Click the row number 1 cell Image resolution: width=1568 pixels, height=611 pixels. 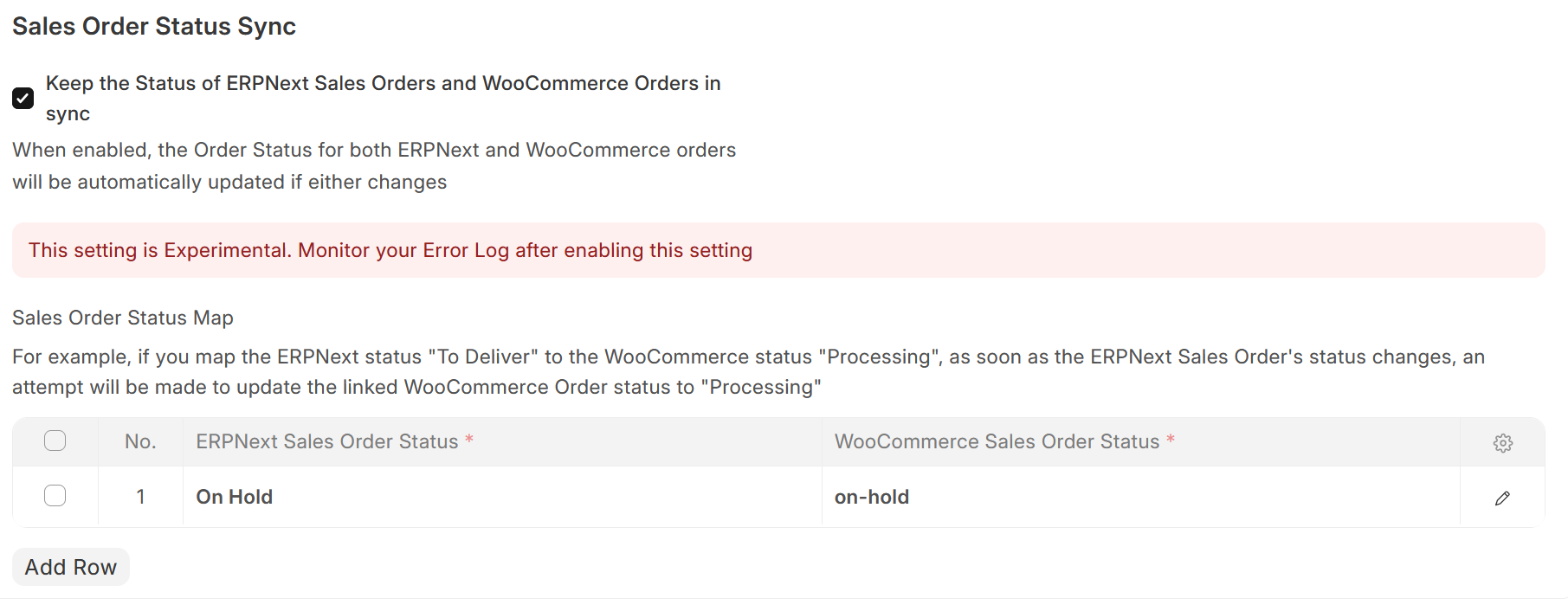tap(140, 497)
